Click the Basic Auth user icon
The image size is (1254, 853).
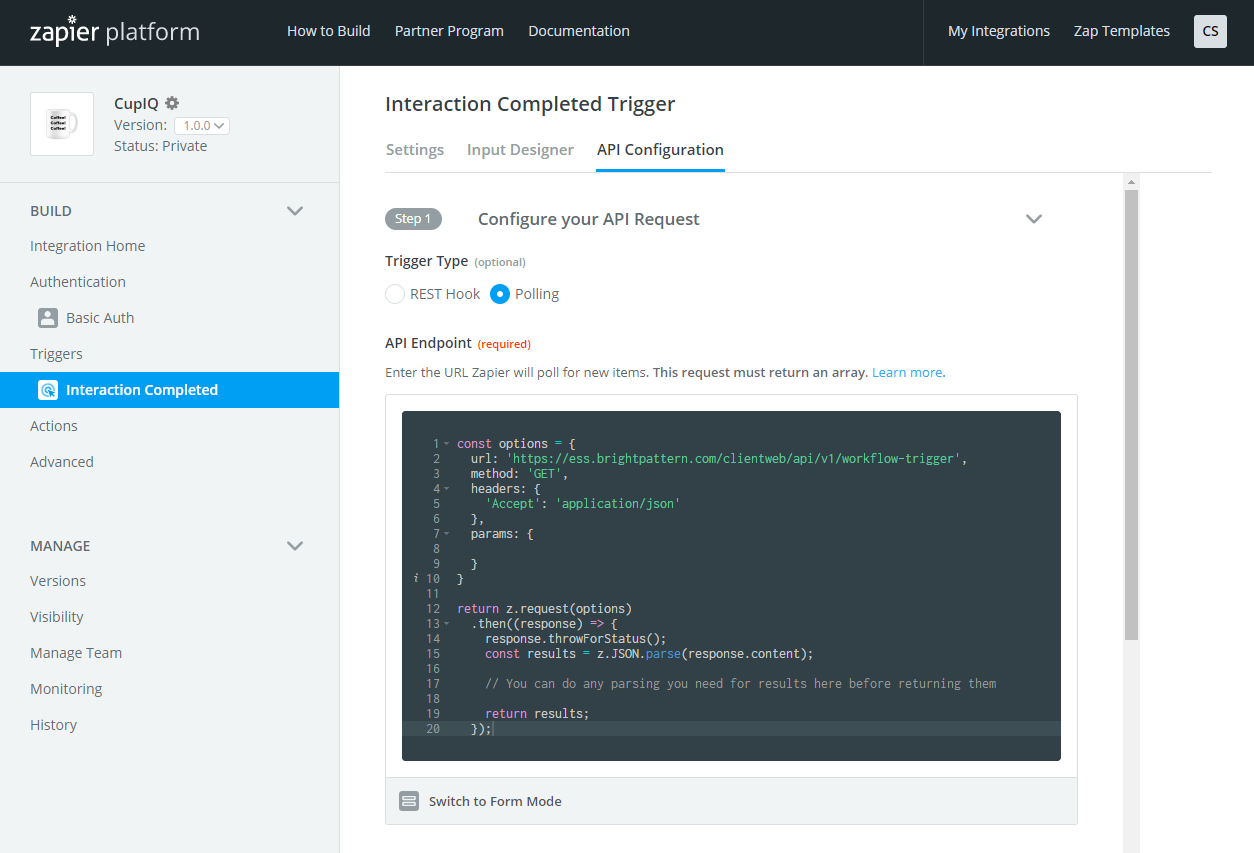coord(48,318)
